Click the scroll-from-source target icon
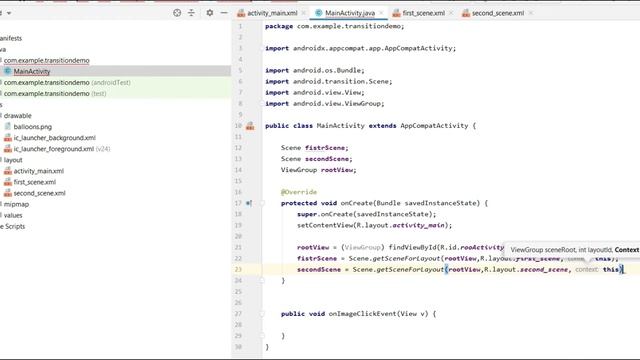The width and height of the screenshot is (640, 360). 177,13
